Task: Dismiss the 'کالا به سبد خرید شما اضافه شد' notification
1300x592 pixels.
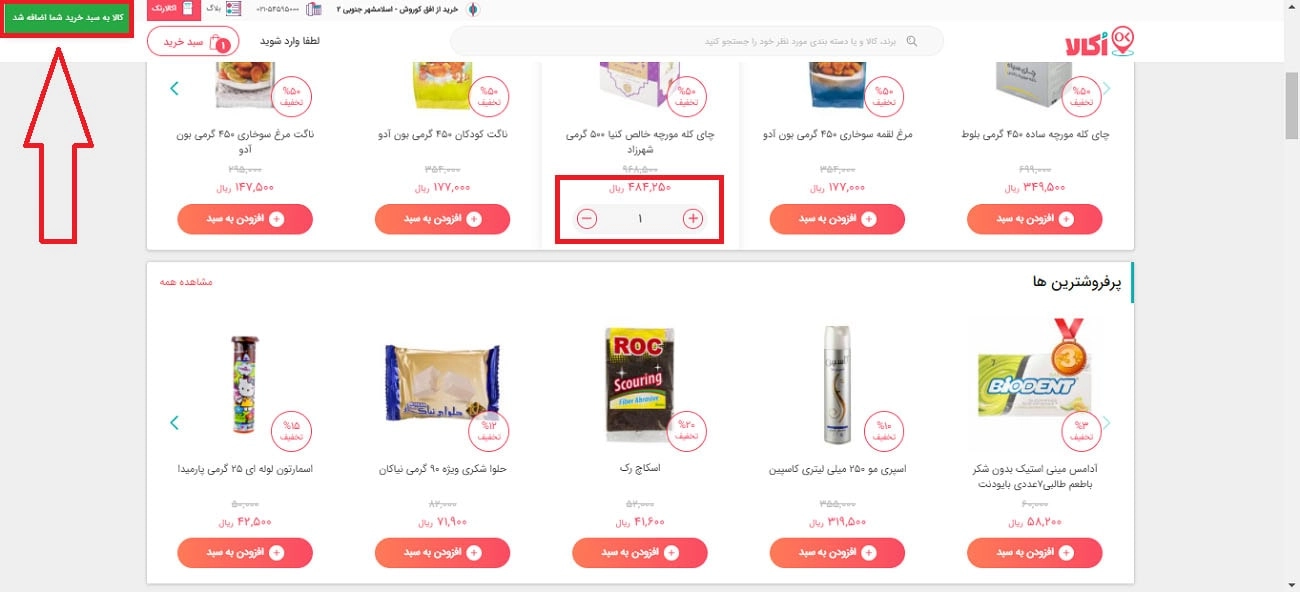Action: click(67, 19)
